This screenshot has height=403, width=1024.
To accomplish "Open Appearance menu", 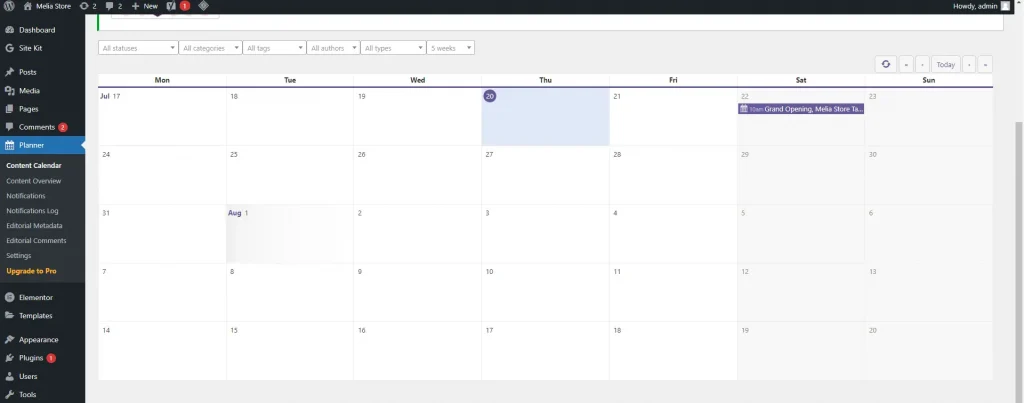I will point(39,340).
